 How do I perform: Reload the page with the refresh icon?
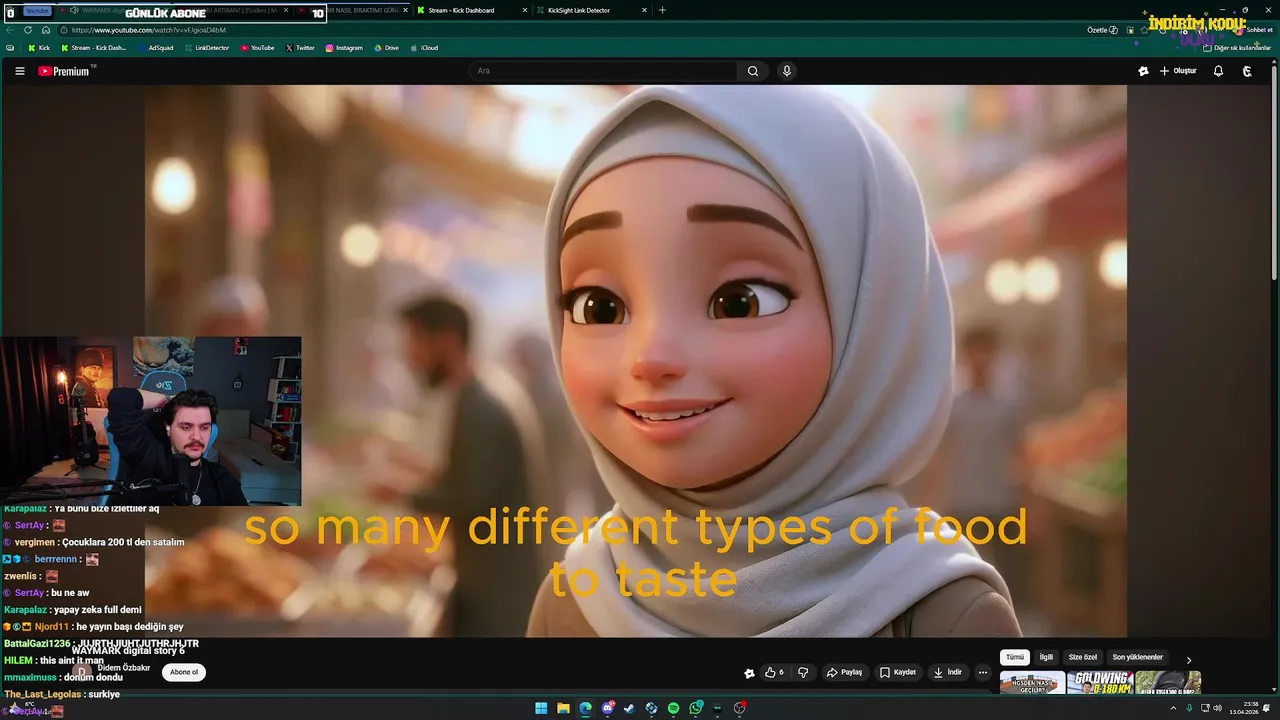pyautogui.click(x=28, y=30)
